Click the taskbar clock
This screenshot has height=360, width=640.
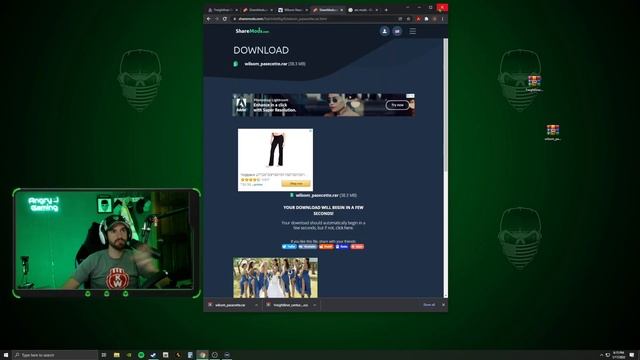618,355
